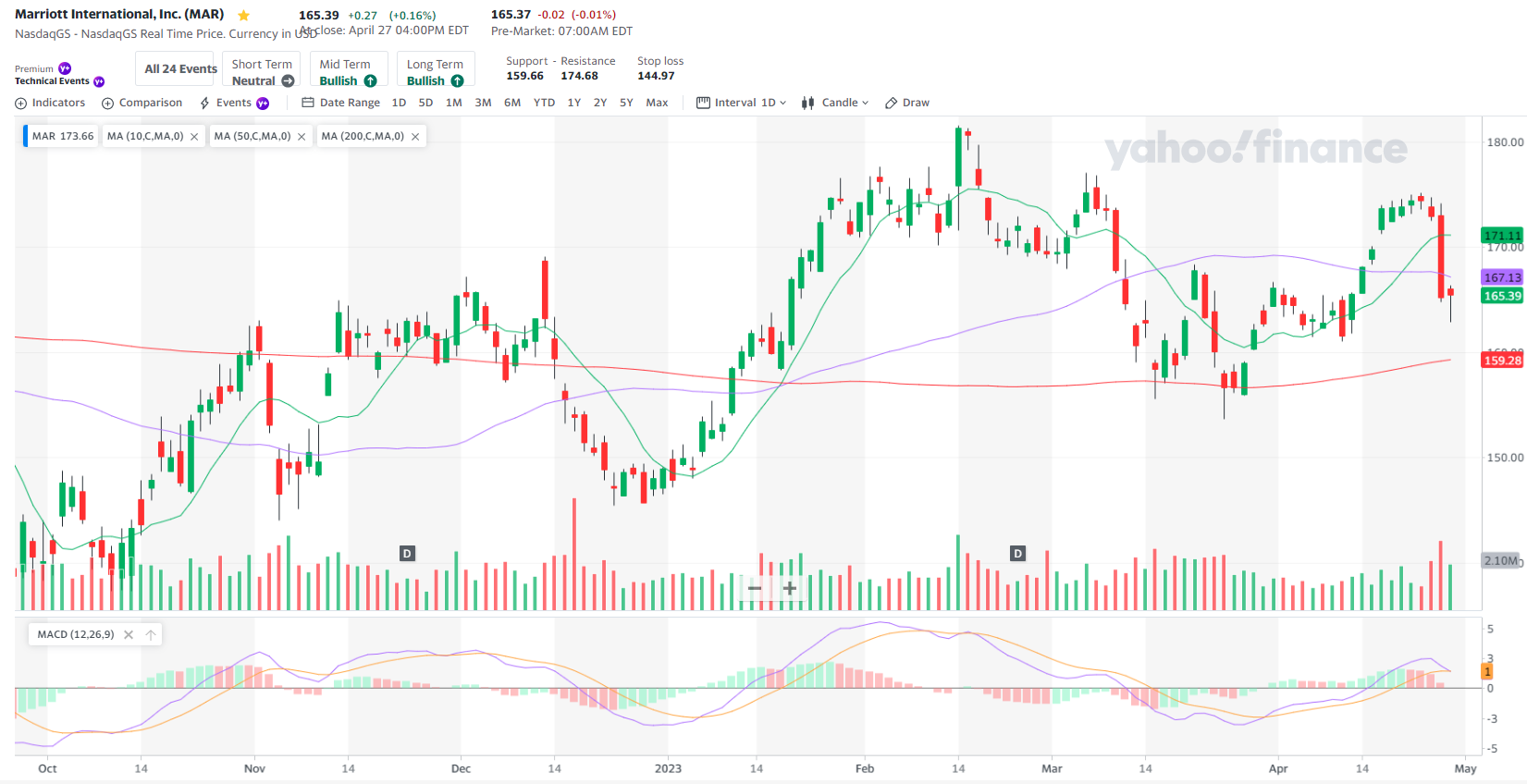Select the 2Y date range
Image resolution: width=1527 pixels, height=784 pixels.
(x=600, y=103)
